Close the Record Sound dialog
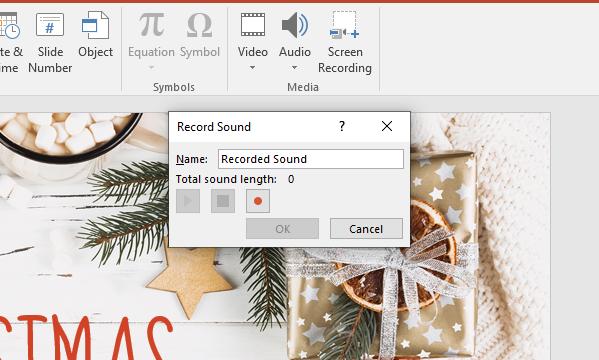This screenshot has width=599, height=360. coord(387,126)
